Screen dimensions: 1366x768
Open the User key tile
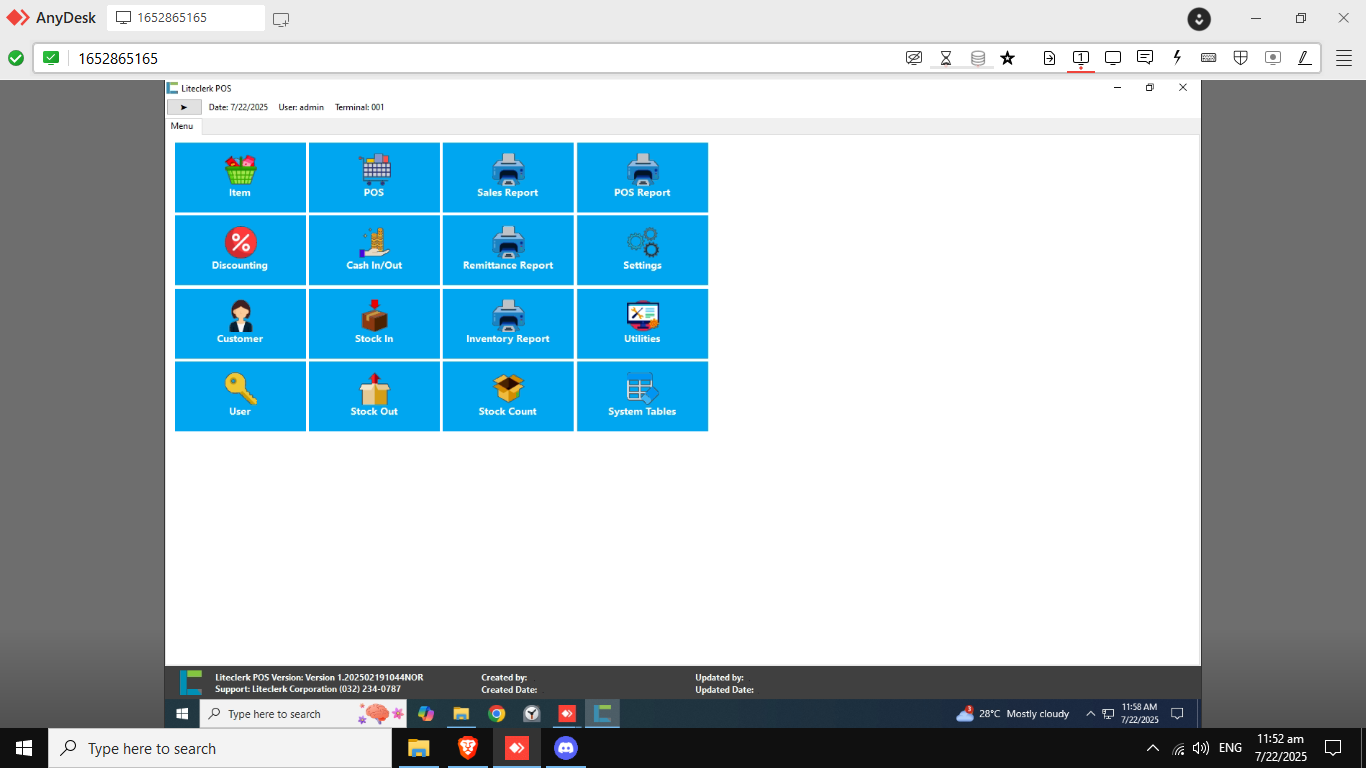[240, 396]
